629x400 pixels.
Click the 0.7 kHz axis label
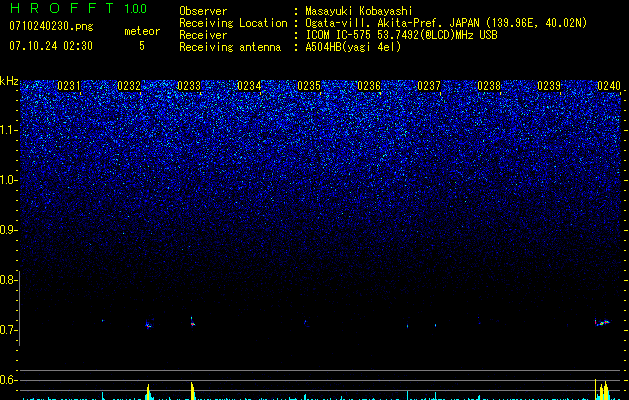tap(8, 330)
